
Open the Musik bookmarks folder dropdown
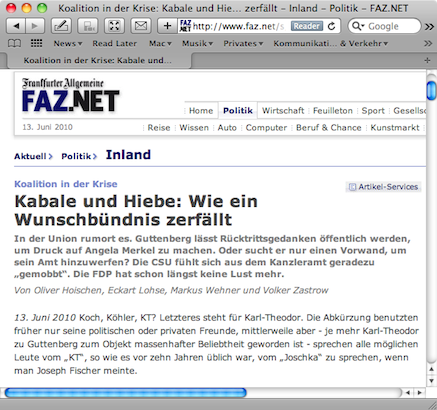pyautogui.click(x=197, y=43)
